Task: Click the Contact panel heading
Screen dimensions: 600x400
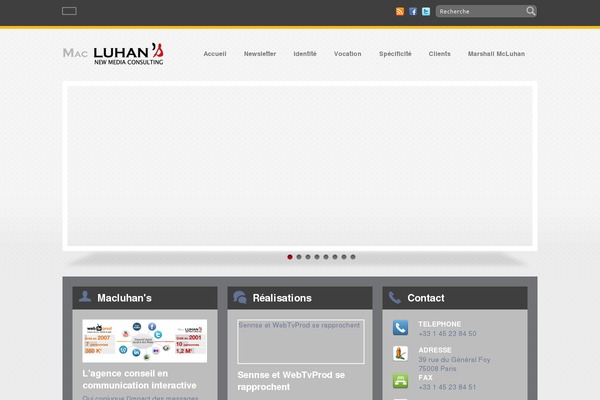Action: (x=426, y=298)
